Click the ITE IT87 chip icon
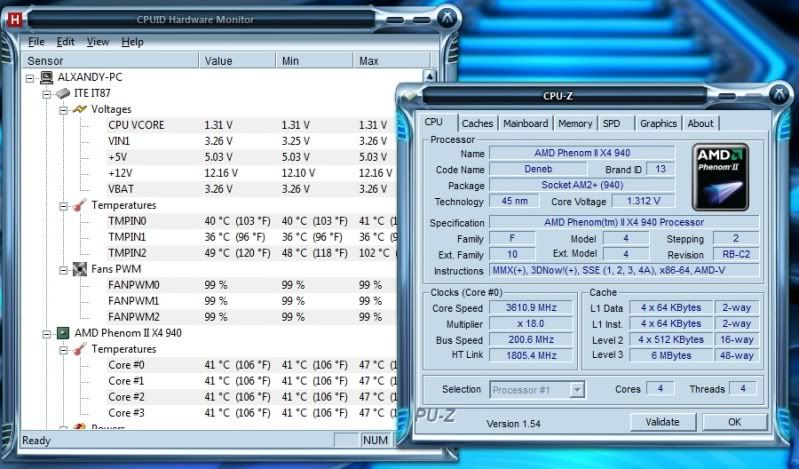 click(63, 93)
